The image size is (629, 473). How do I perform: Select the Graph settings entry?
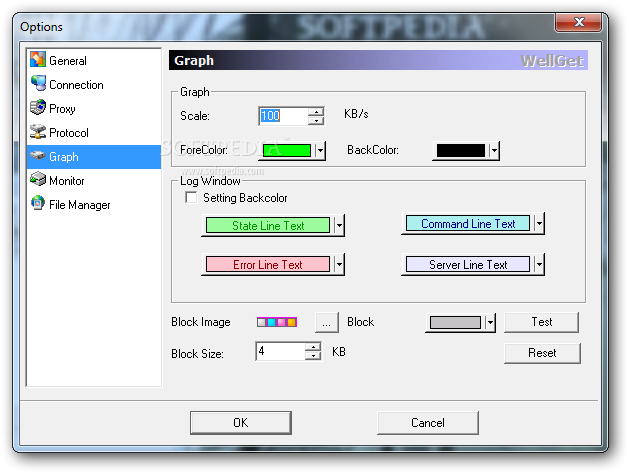(94, 157)
